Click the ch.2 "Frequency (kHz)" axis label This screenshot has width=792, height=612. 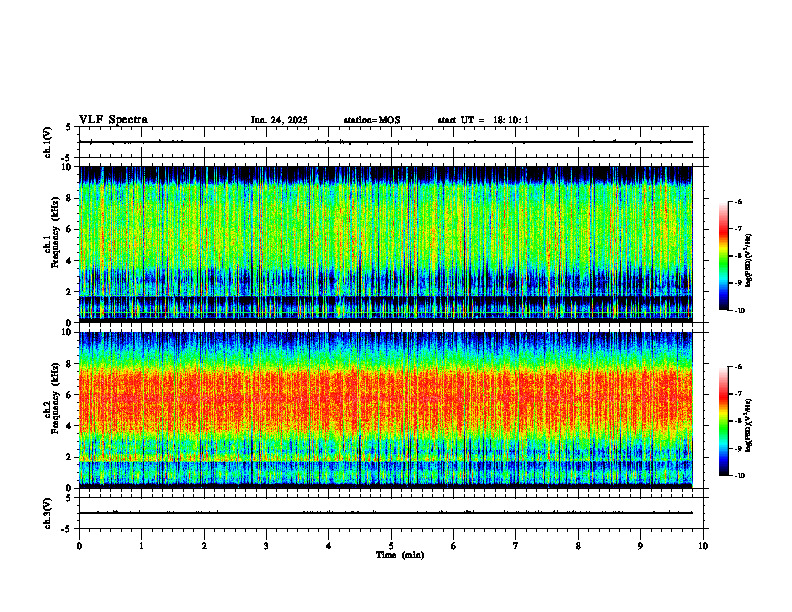click(55, 398)
